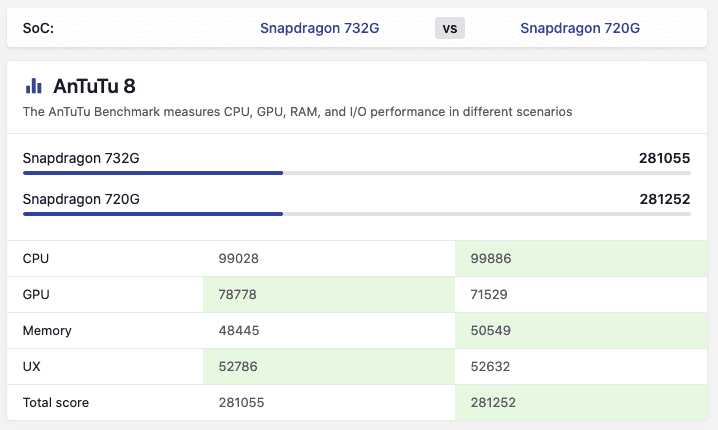Select the Memory row label
The width and height of the screenshot is (718, 430).
click(x=47, y=331)
